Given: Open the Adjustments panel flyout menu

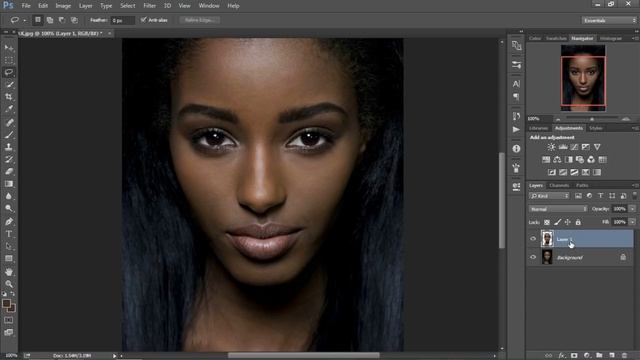Looking at the screenshot, I should (x=635, y=128).
